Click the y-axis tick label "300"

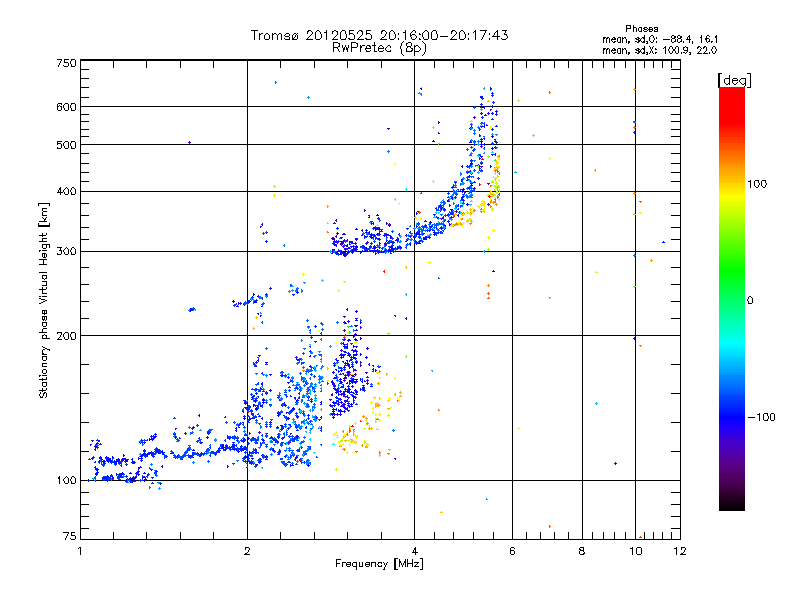(x=66, y=251)
